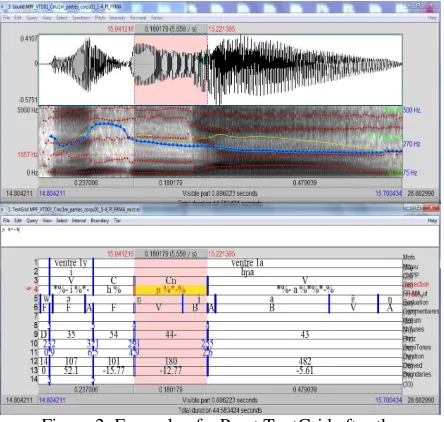Play the 0.479039 bar in the TextGrid window

[305, 389]
